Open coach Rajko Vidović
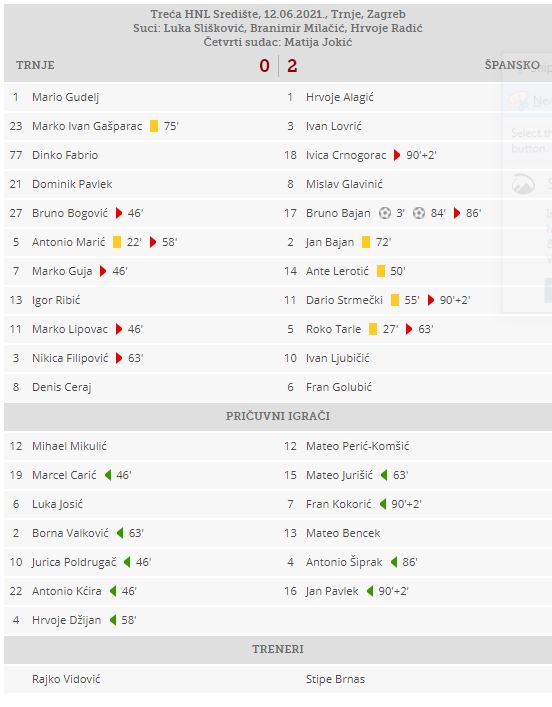 point(66,679)
